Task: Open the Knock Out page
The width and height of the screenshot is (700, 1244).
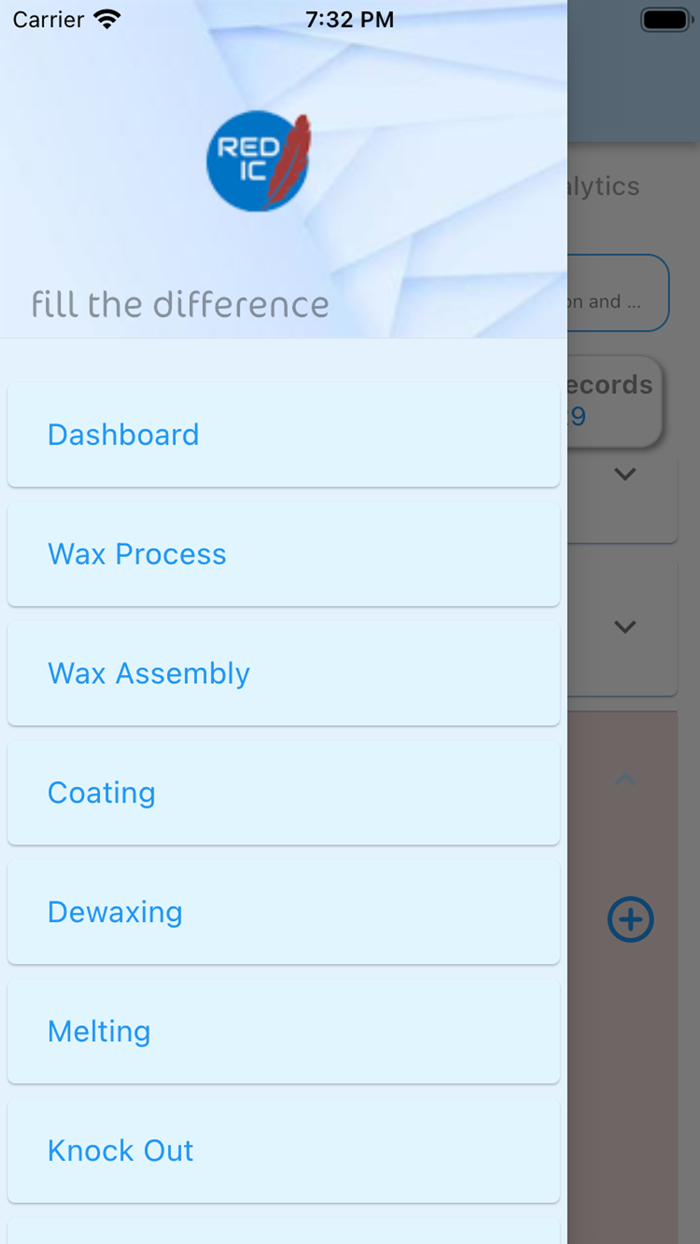Action: click(283, 1151)
